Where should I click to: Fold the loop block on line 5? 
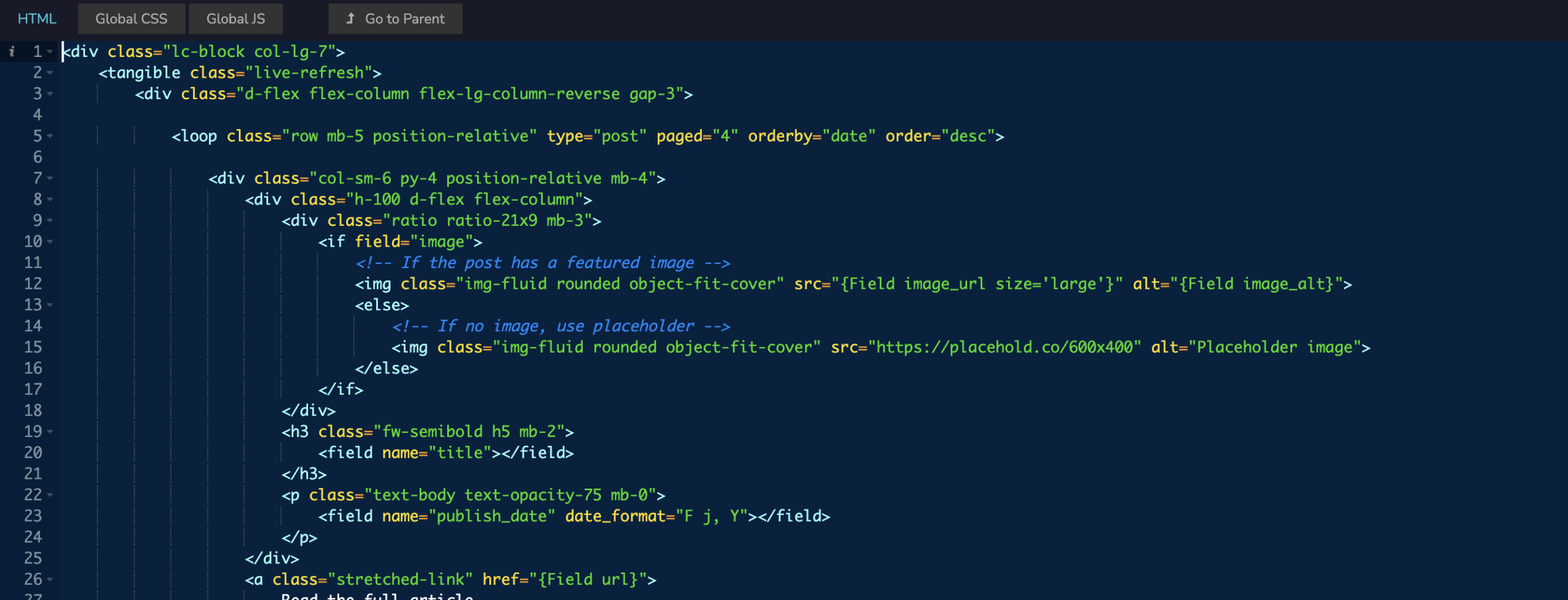tap(50, 137)
